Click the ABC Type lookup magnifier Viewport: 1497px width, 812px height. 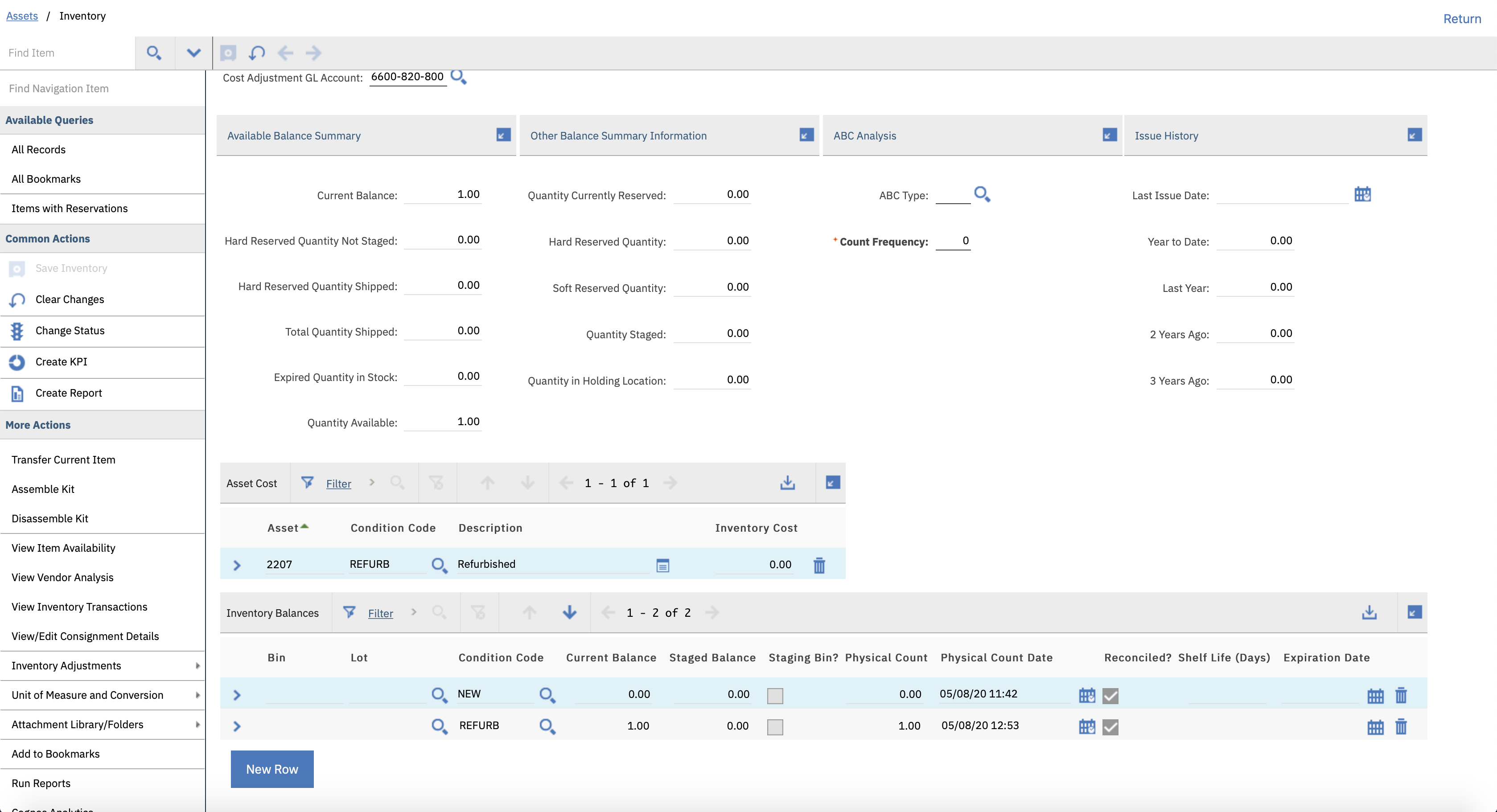982,194
